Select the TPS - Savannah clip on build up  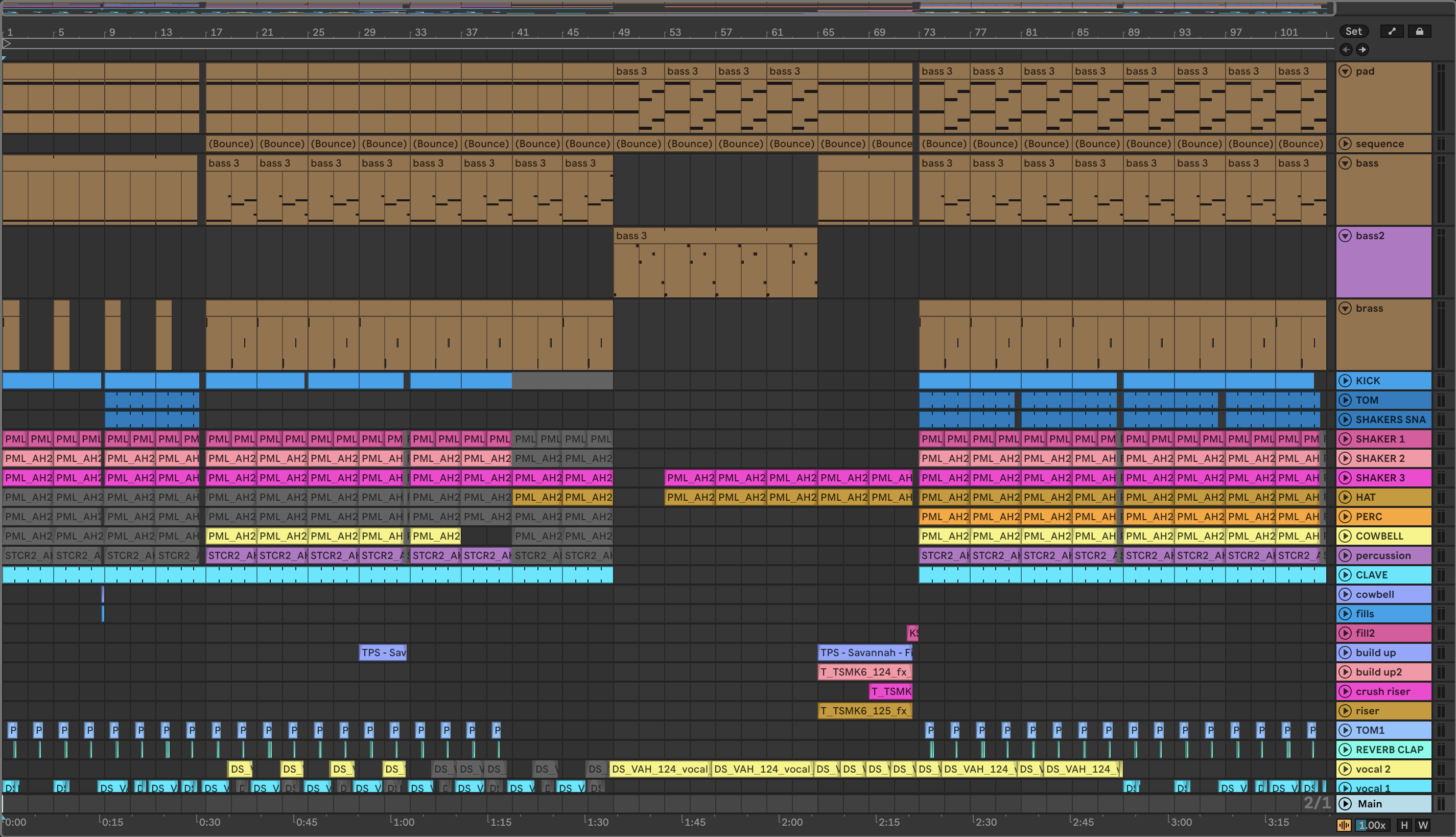point(865,653)
